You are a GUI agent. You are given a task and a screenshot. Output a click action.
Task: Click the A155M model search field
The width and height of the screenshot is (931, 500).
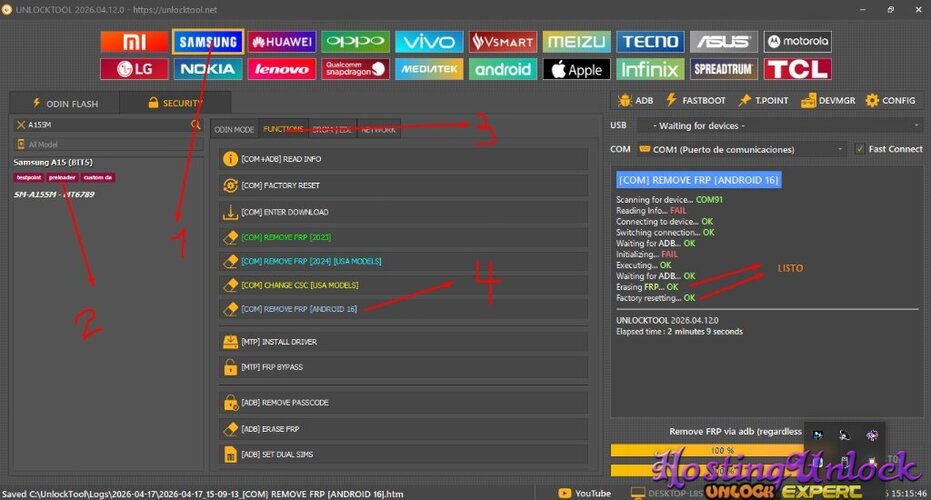point(107,125)
